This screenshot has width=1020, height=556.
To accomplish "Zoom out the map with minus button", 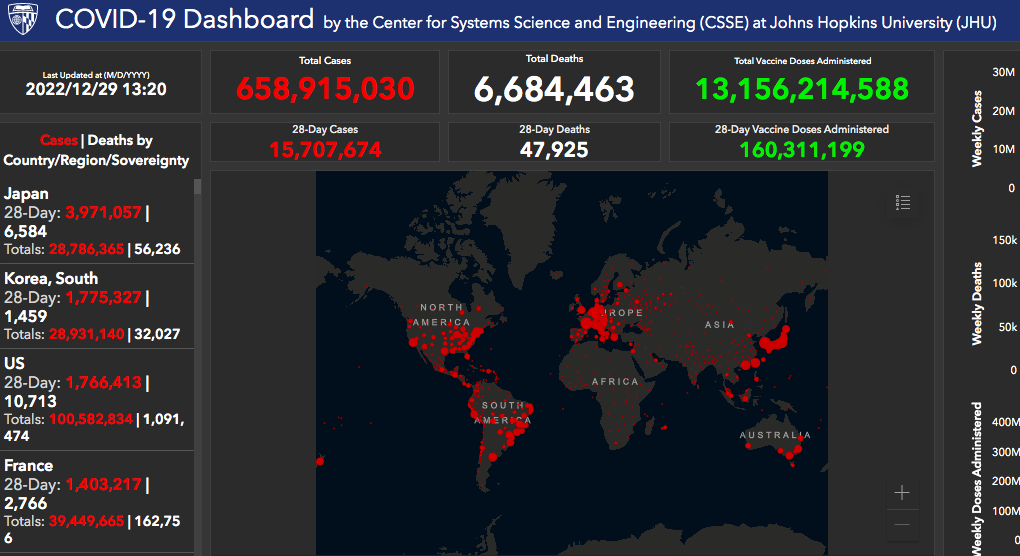I will coord(902,524).
